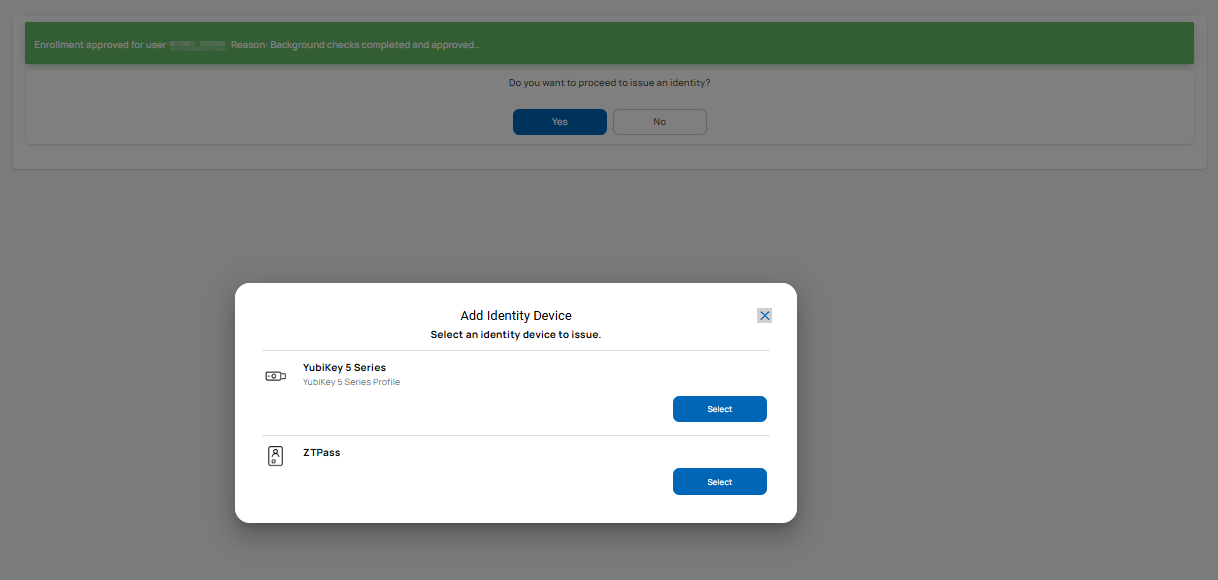
Task: Click the person symbol on the ZTPass icon
Action: [x=275, y=453]
